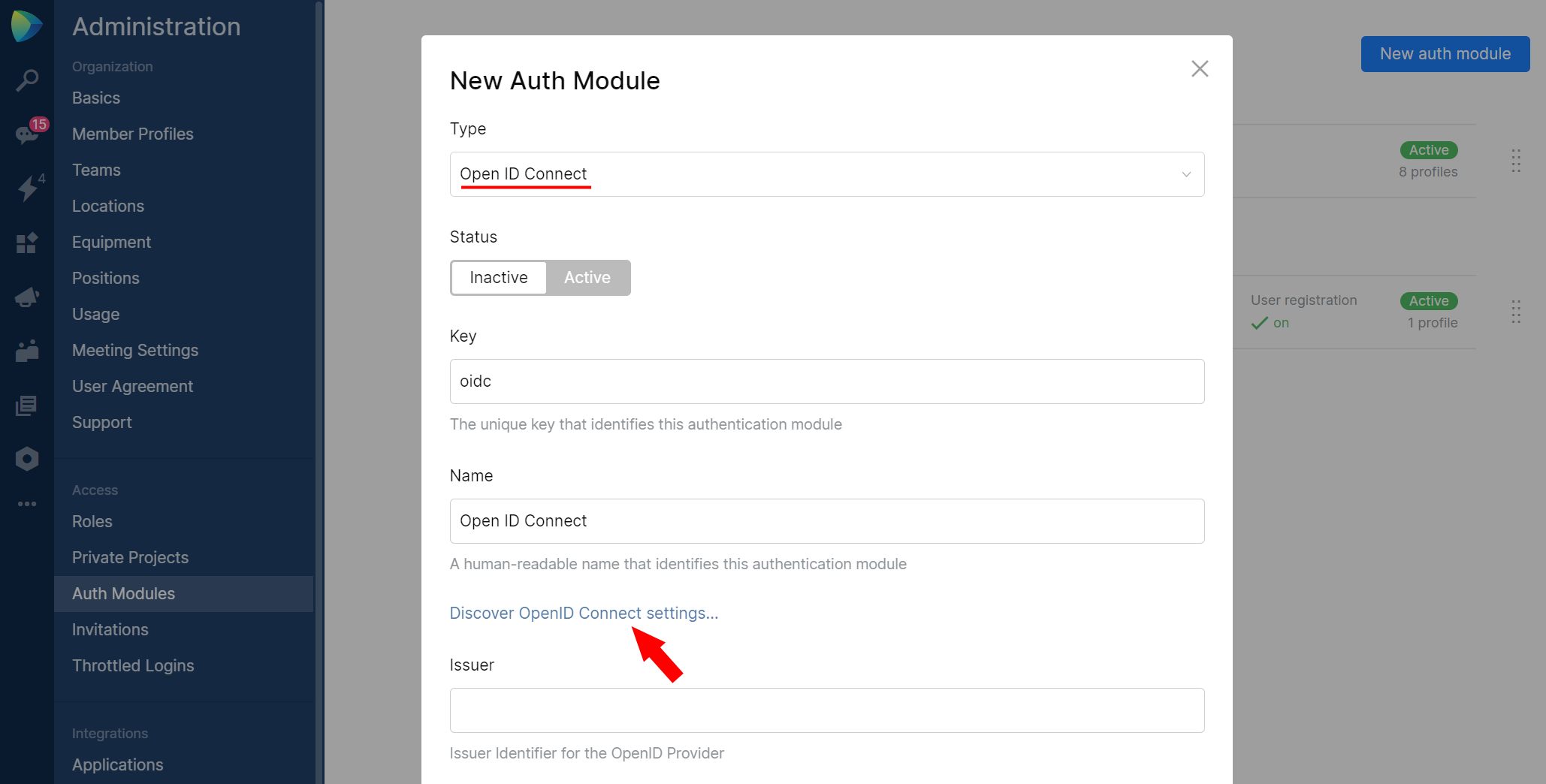Open search from the left sidebar
1546x784 pixels.
pos(27,80)
